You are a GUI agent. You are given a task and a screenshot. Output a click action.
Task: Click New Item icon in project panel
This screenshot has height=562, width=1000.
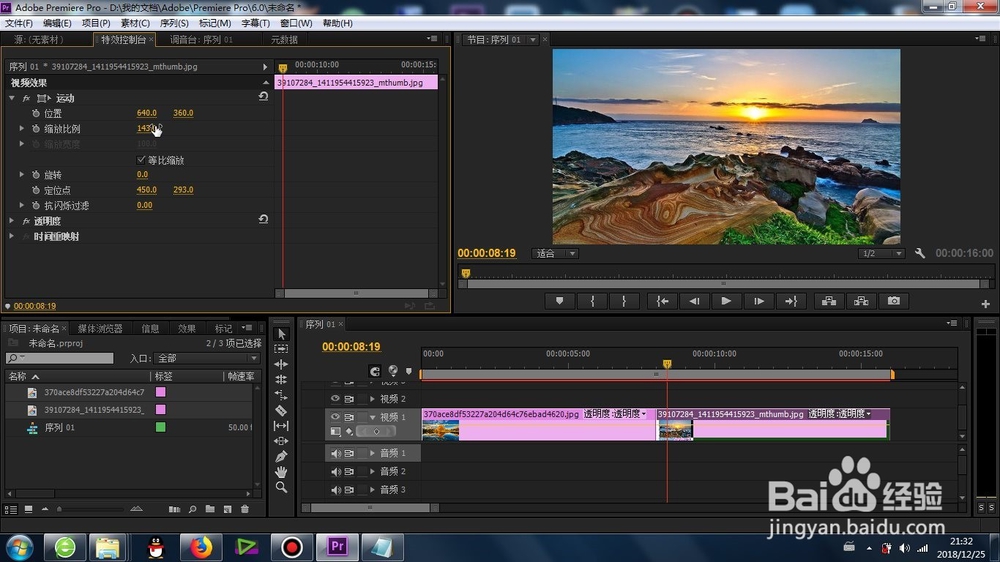pos(228,509)
